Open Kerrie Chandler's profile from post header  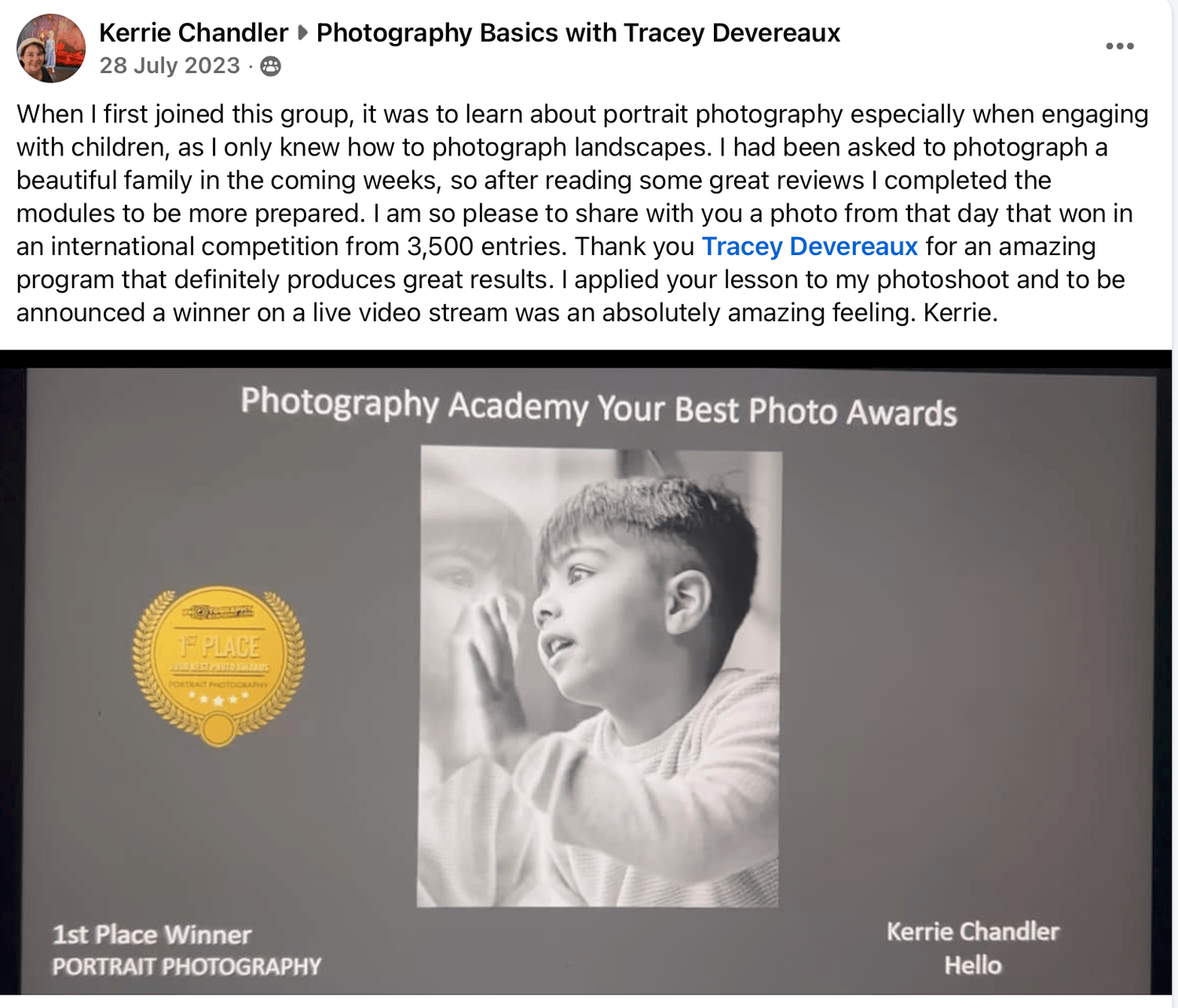pos(193,33)
